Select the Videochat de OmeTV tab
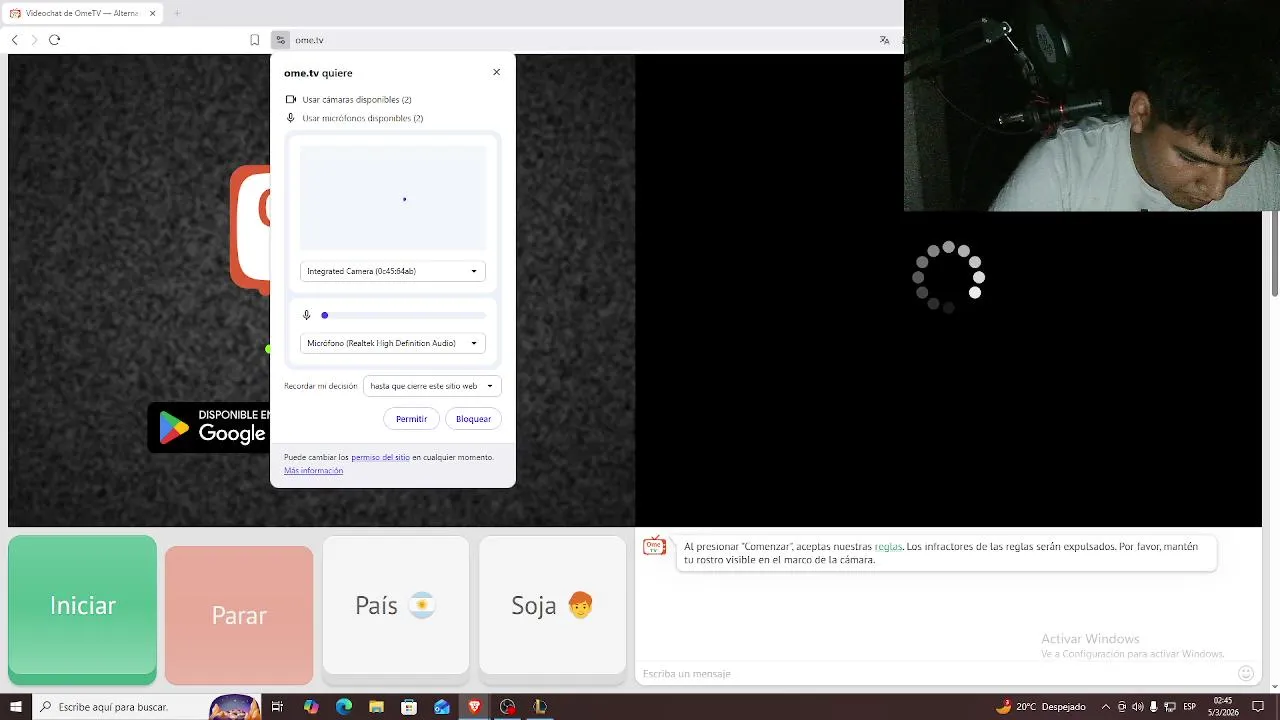Image resolution: width=1280 pixels, height=720 pixels. pyautogui.click(x=83, y=13)
